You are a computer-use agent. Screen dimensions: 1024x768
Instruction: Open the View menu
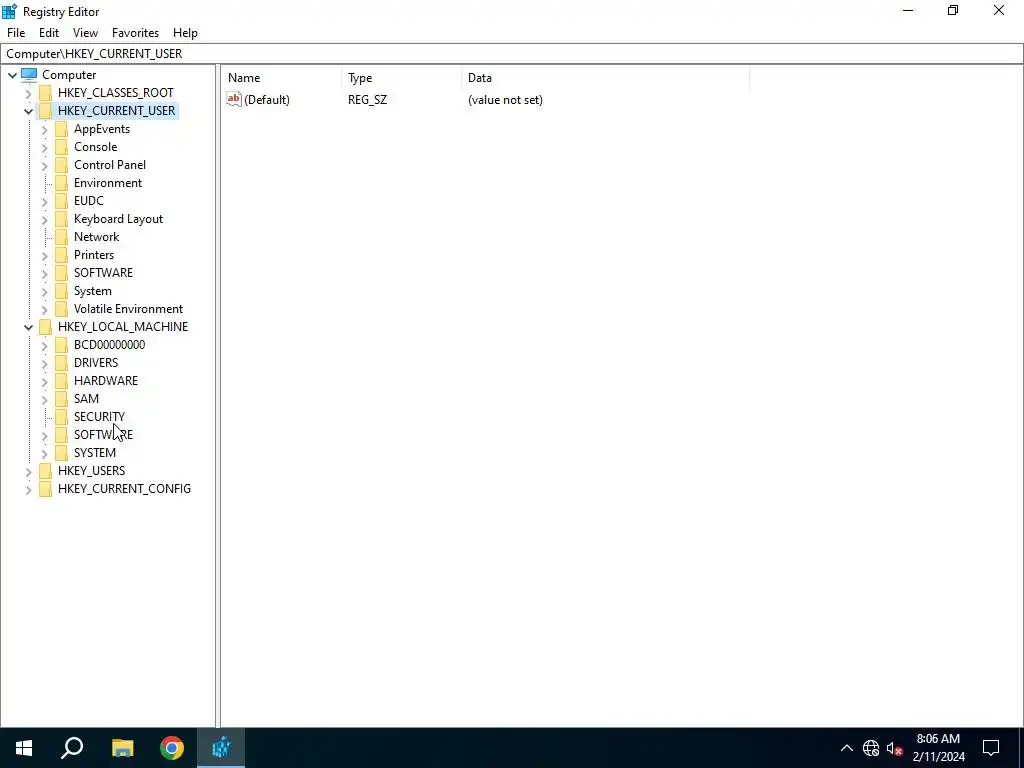85,33
